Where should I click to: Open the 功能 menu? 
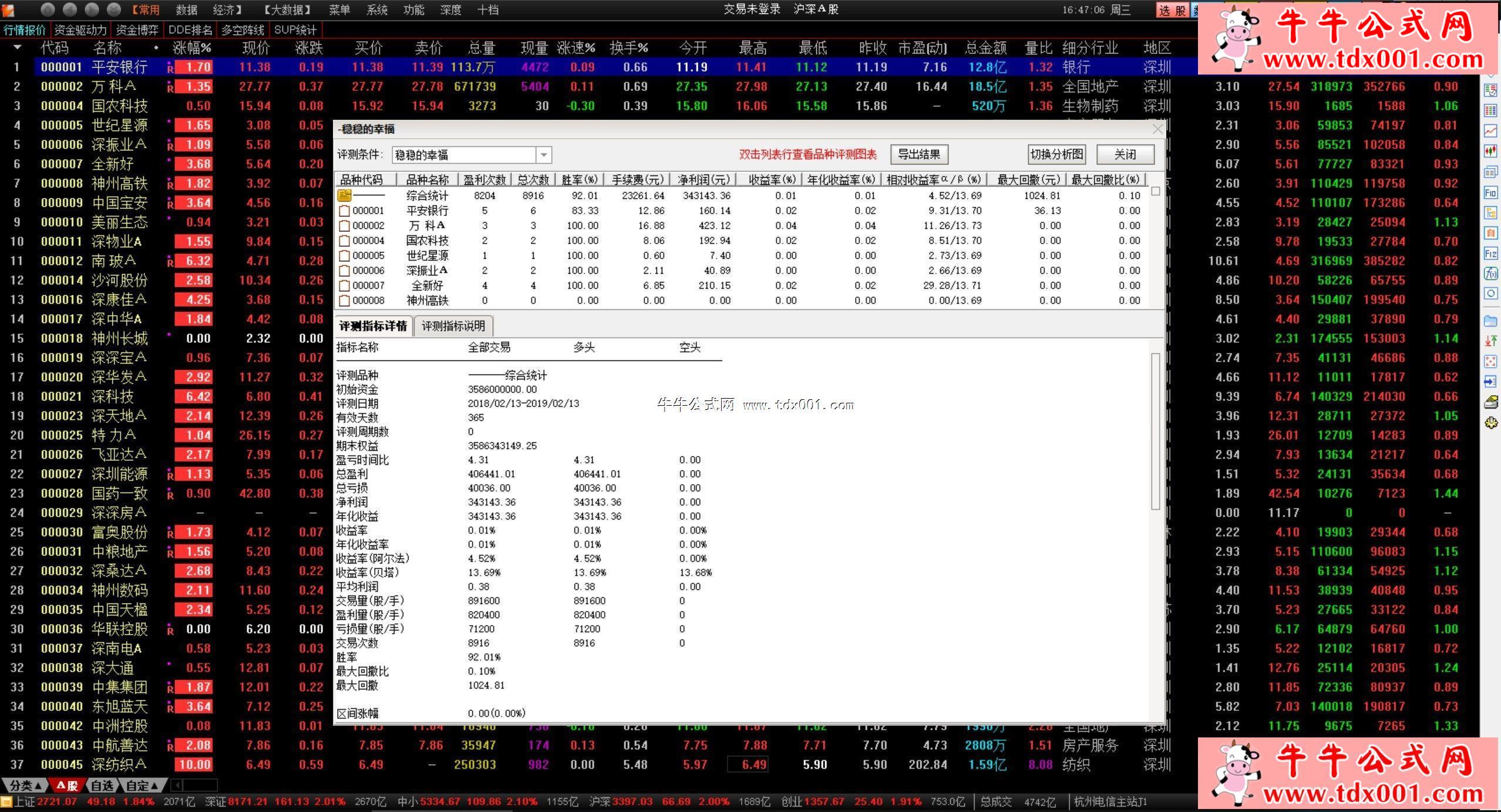[413, 10]
